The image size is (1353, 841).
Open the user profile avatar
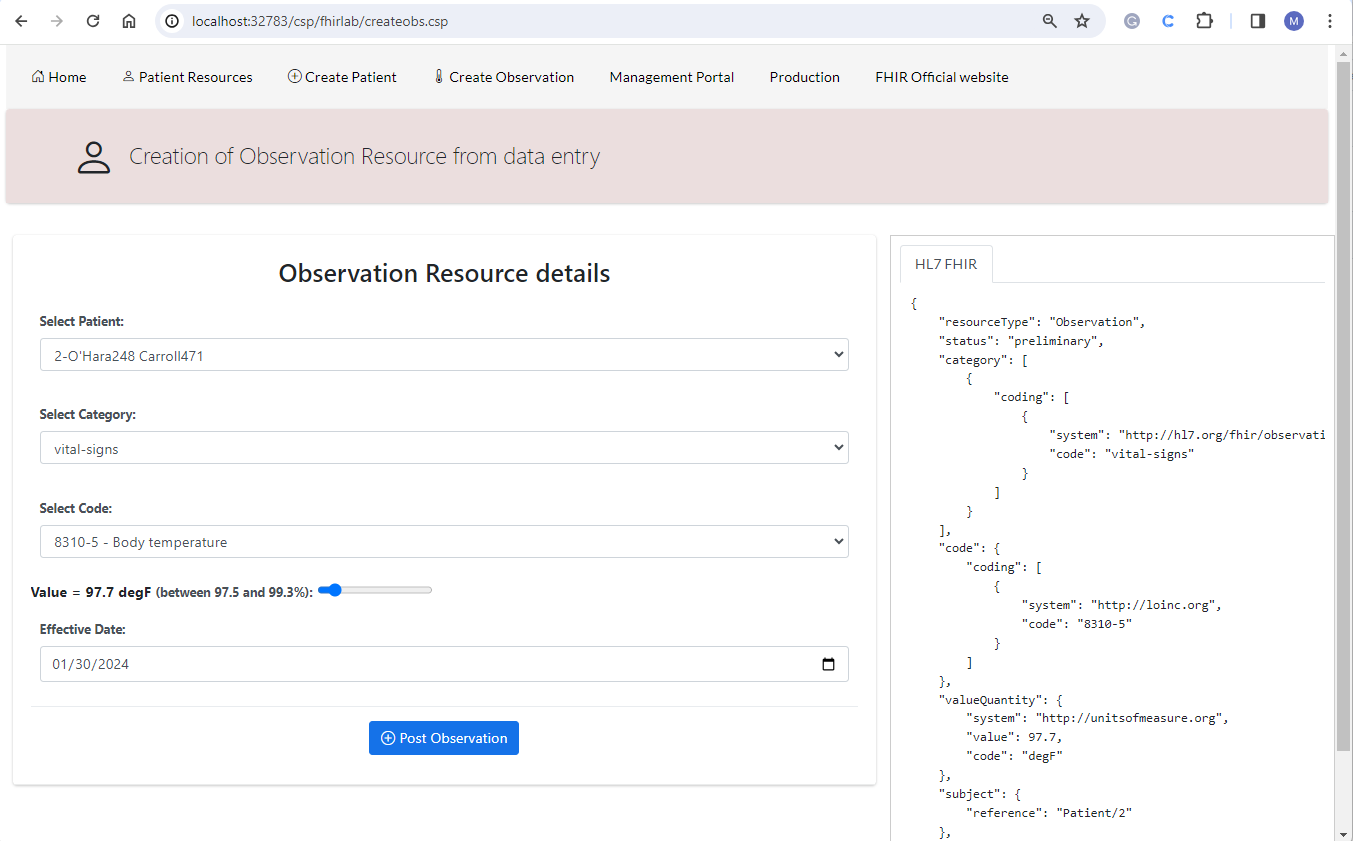pos(1294,21)
